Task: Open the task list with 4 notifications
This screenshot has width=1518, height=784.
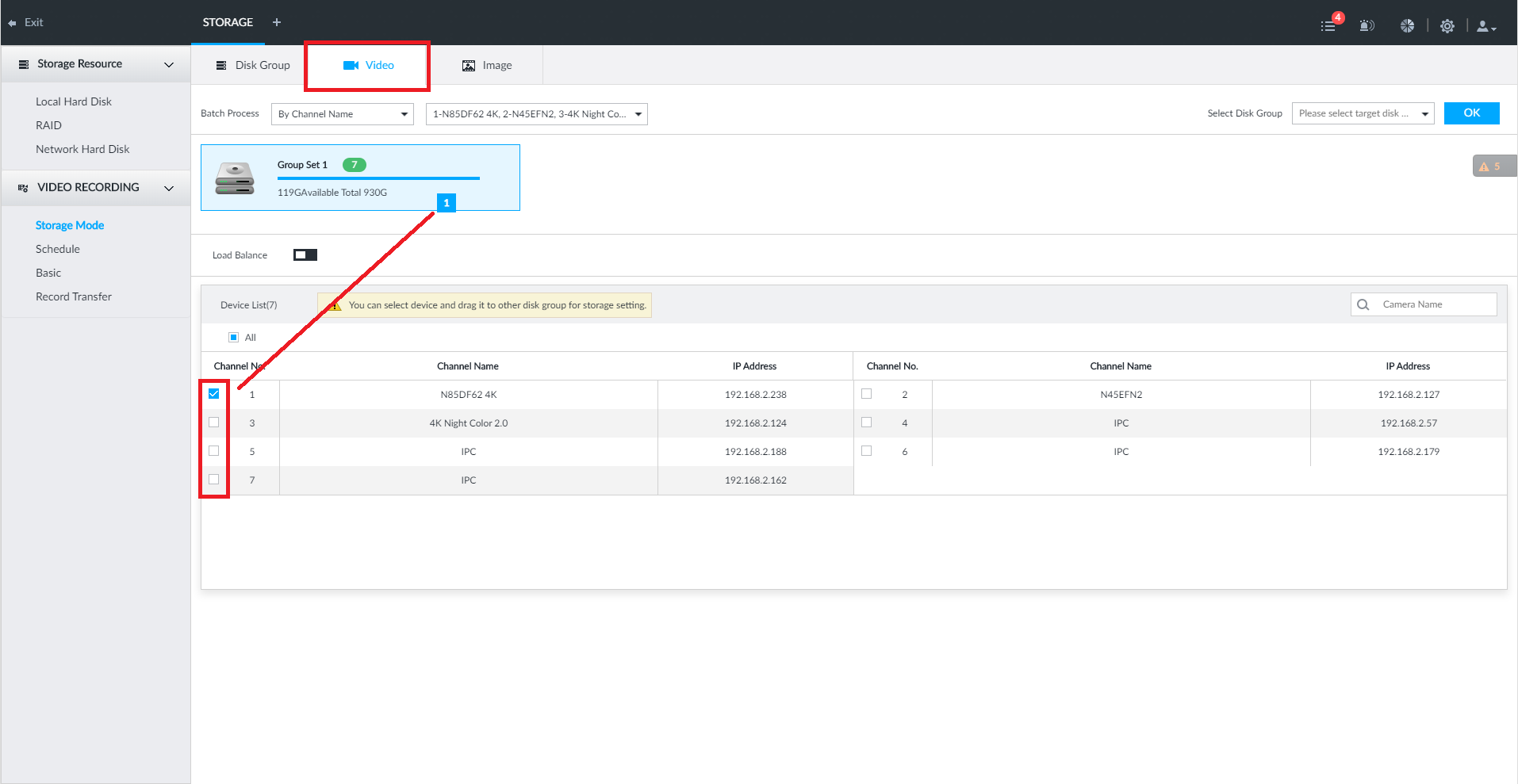Action: pyautogui.click(x=1328, y=25)
